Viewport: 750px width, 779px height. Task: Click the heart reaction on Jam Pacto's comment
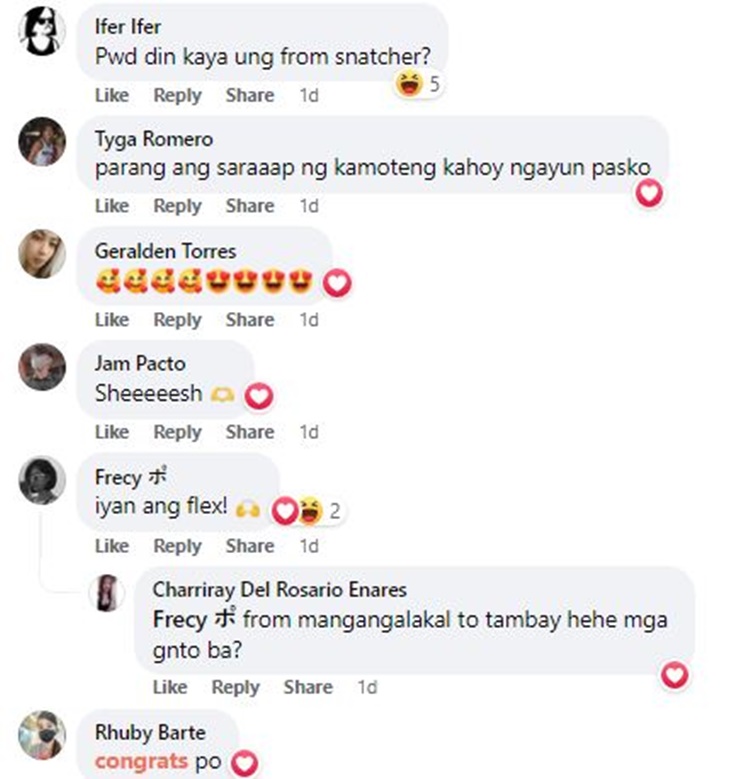click(259, 396)
